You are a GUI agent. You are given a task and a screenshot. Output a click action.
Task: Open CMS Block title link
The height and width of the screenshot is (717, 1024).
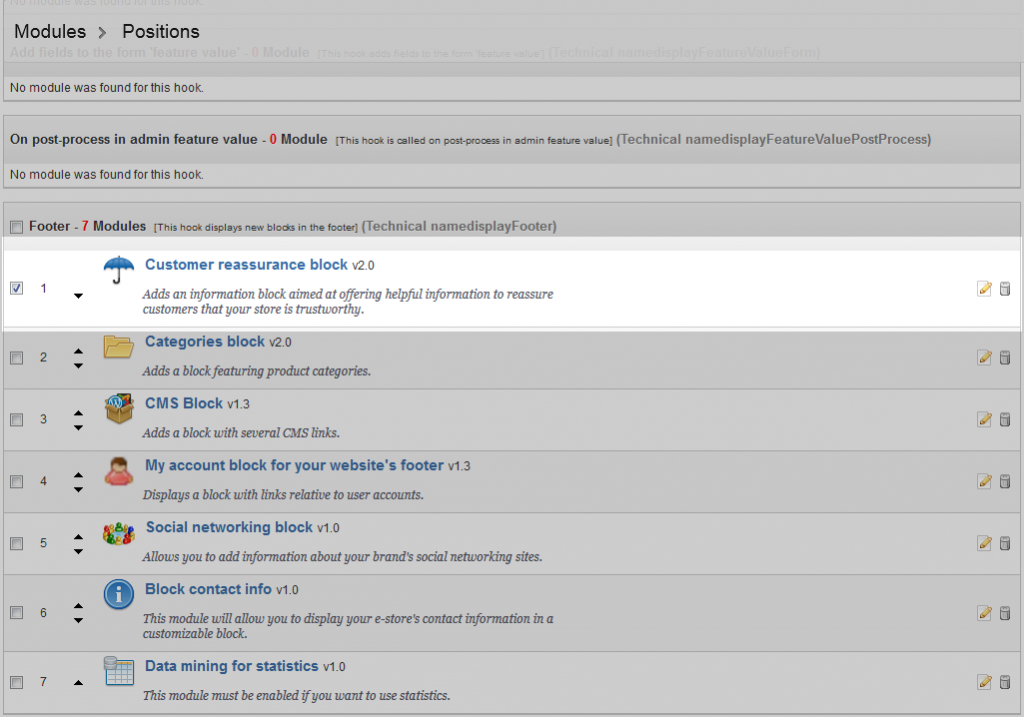[x=184, y=403]
